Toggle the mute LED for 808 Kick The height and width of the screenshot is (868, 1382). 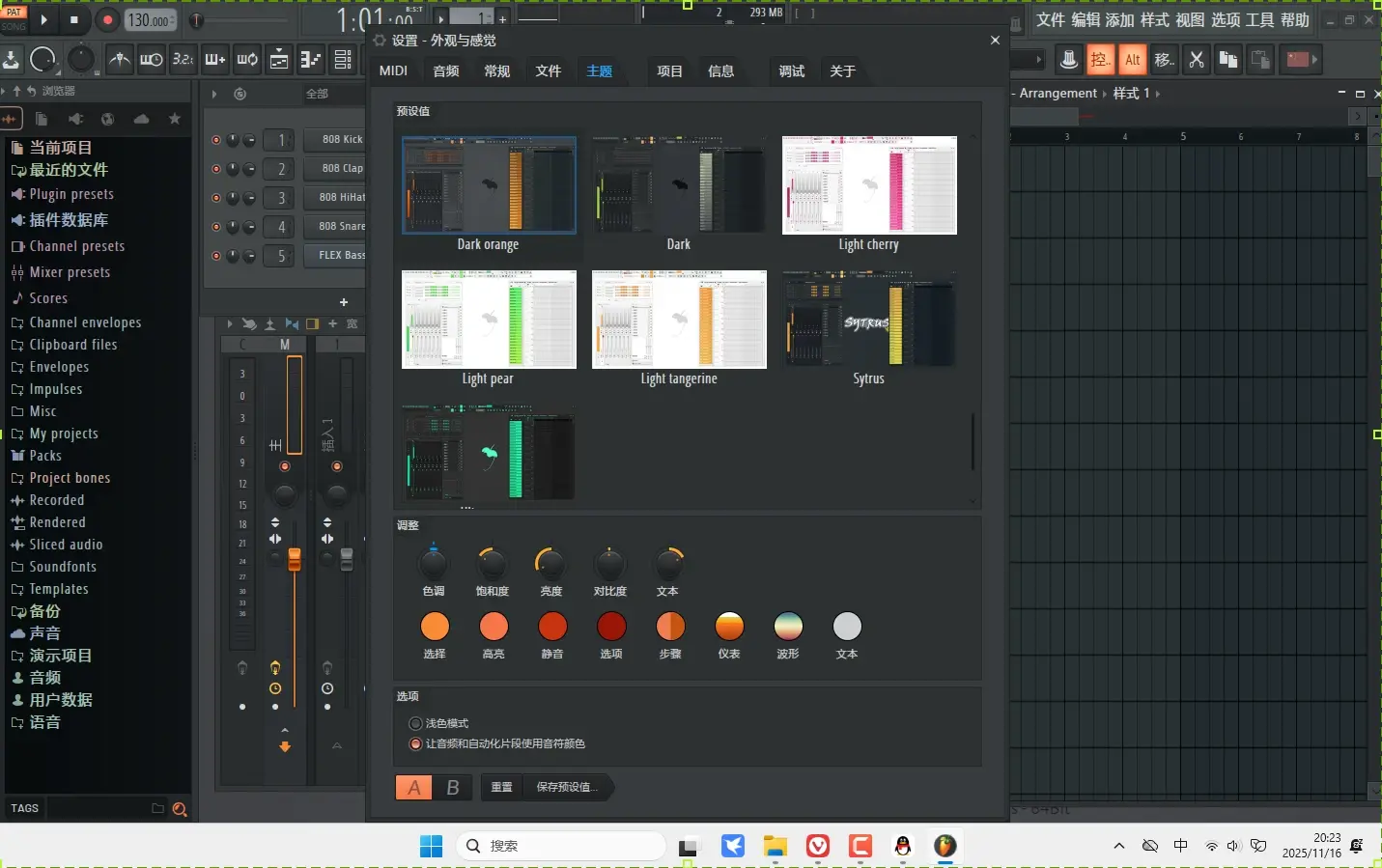(216, 140)
